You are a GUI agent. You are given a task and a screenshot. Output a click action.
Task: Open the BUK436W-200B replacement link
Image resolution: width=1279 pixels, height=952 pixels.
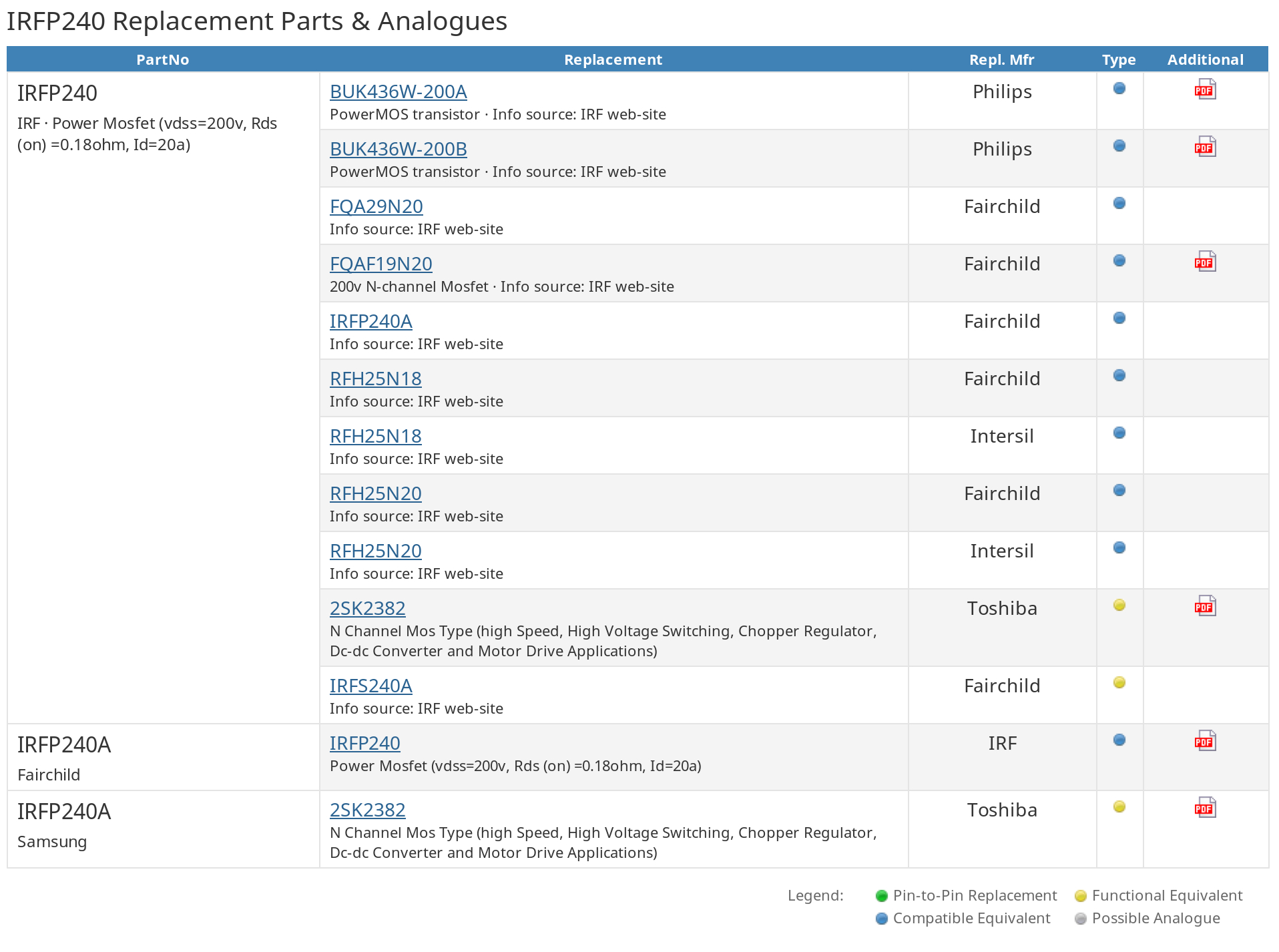(x=398, y=149)
